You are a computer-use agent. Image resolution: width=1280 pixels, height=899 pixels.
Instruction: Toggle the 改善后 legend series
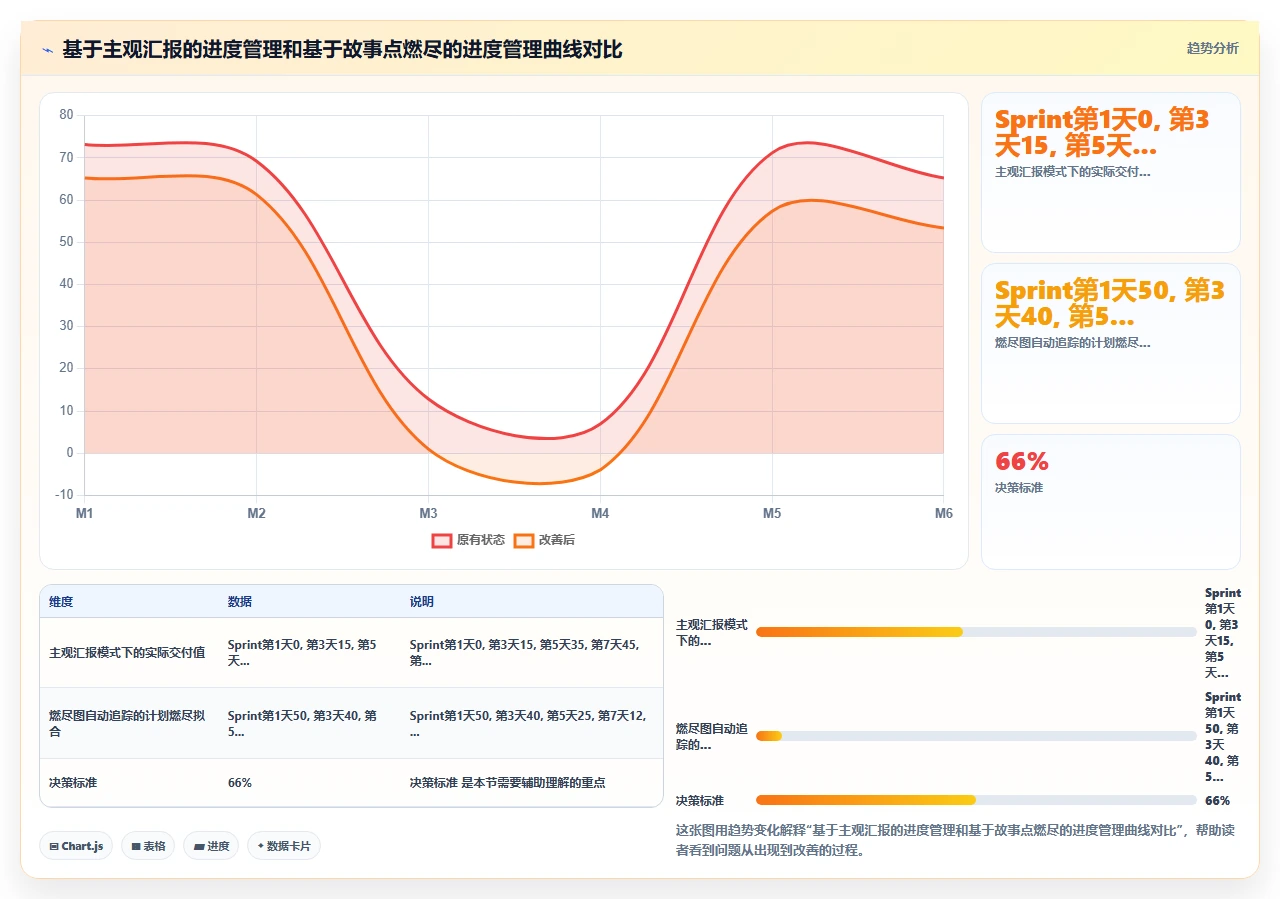click(544, 540)
